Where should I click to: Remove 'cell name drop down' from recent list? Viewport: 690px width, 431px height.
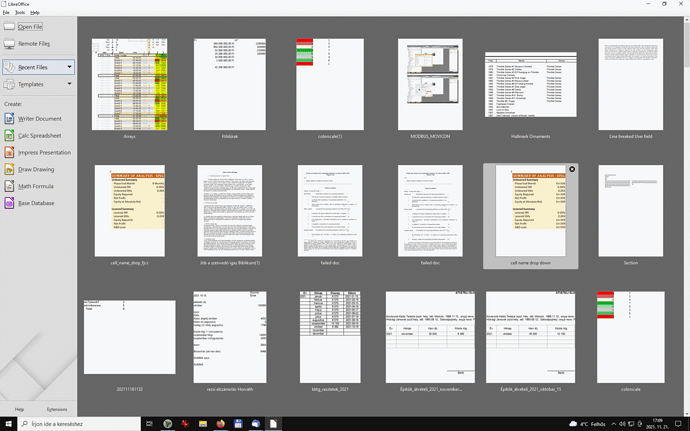point(572,169)
